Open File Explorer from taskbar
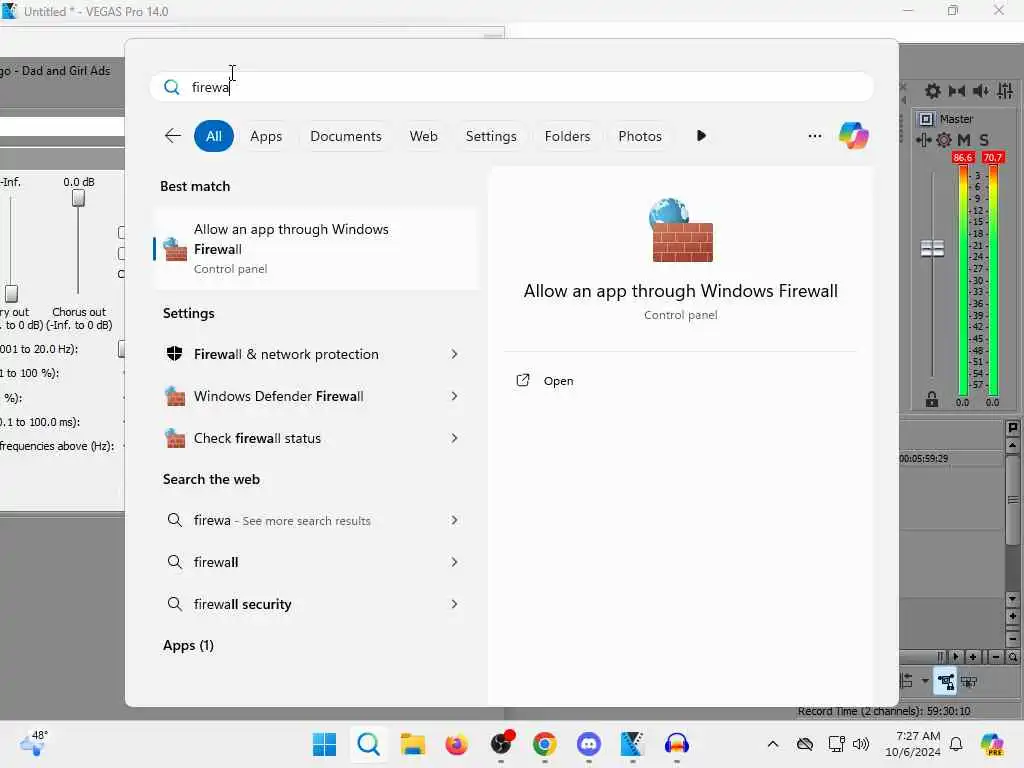 (x=413, y=744)
